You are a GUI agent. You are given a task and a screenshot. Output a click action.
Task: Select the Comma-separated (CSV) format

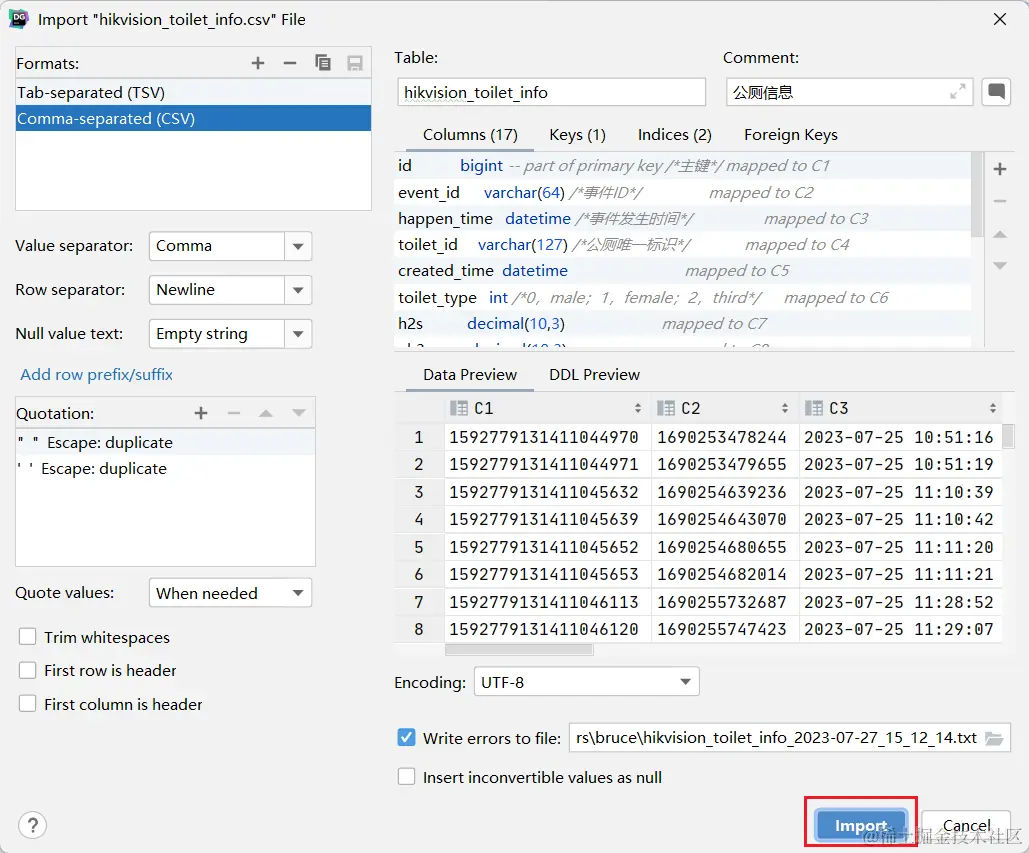click(193, 119)
